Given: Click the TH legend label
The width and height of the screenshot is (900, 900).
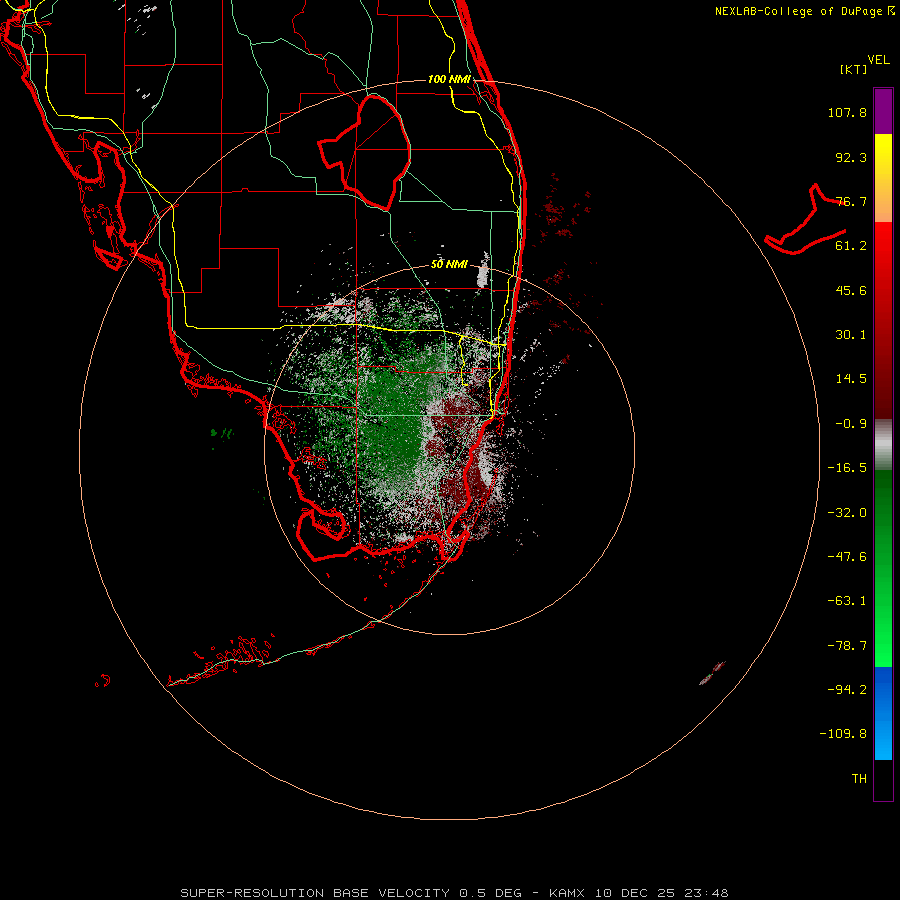Looking at the screenshot, I should (859, 779).
